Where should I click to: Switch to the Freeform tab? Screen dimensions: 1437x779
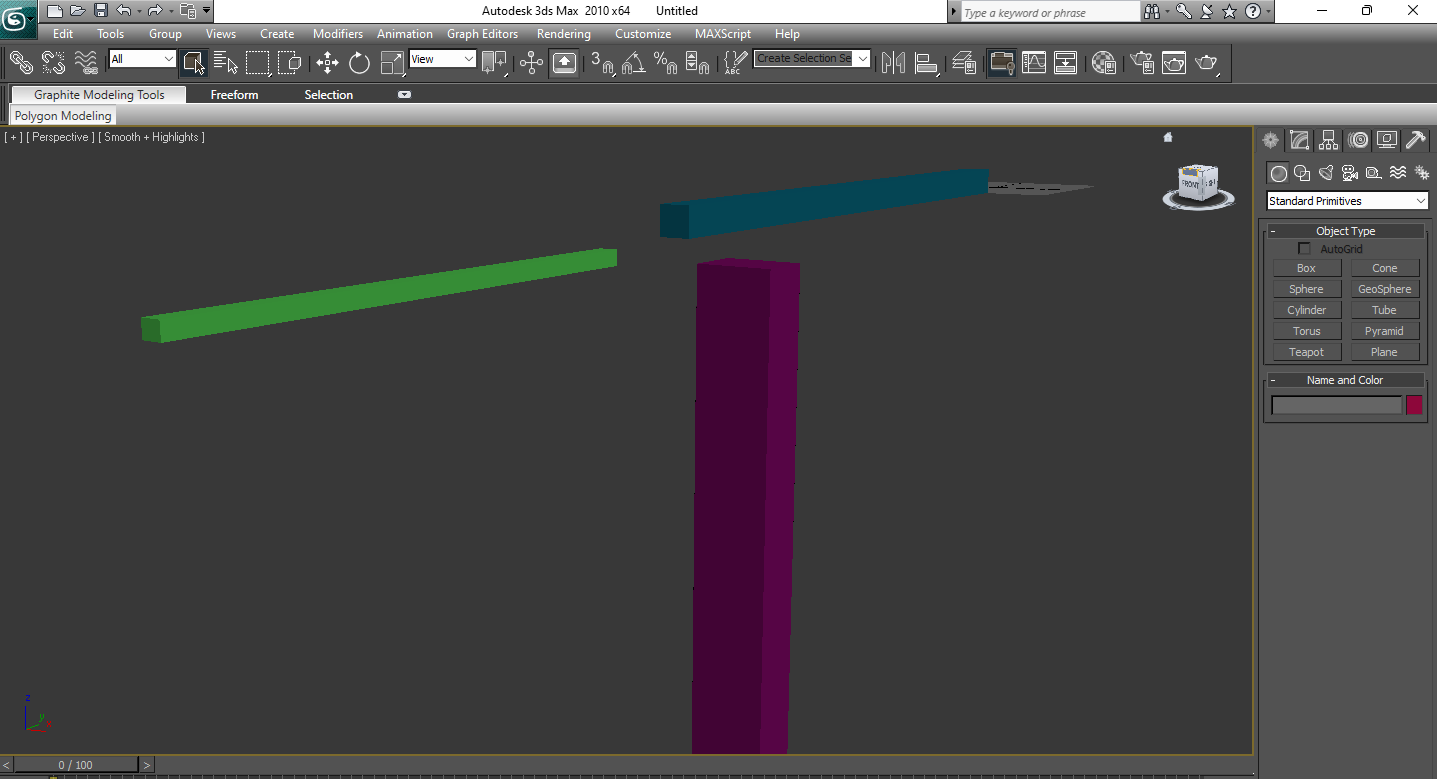(234, 95)
